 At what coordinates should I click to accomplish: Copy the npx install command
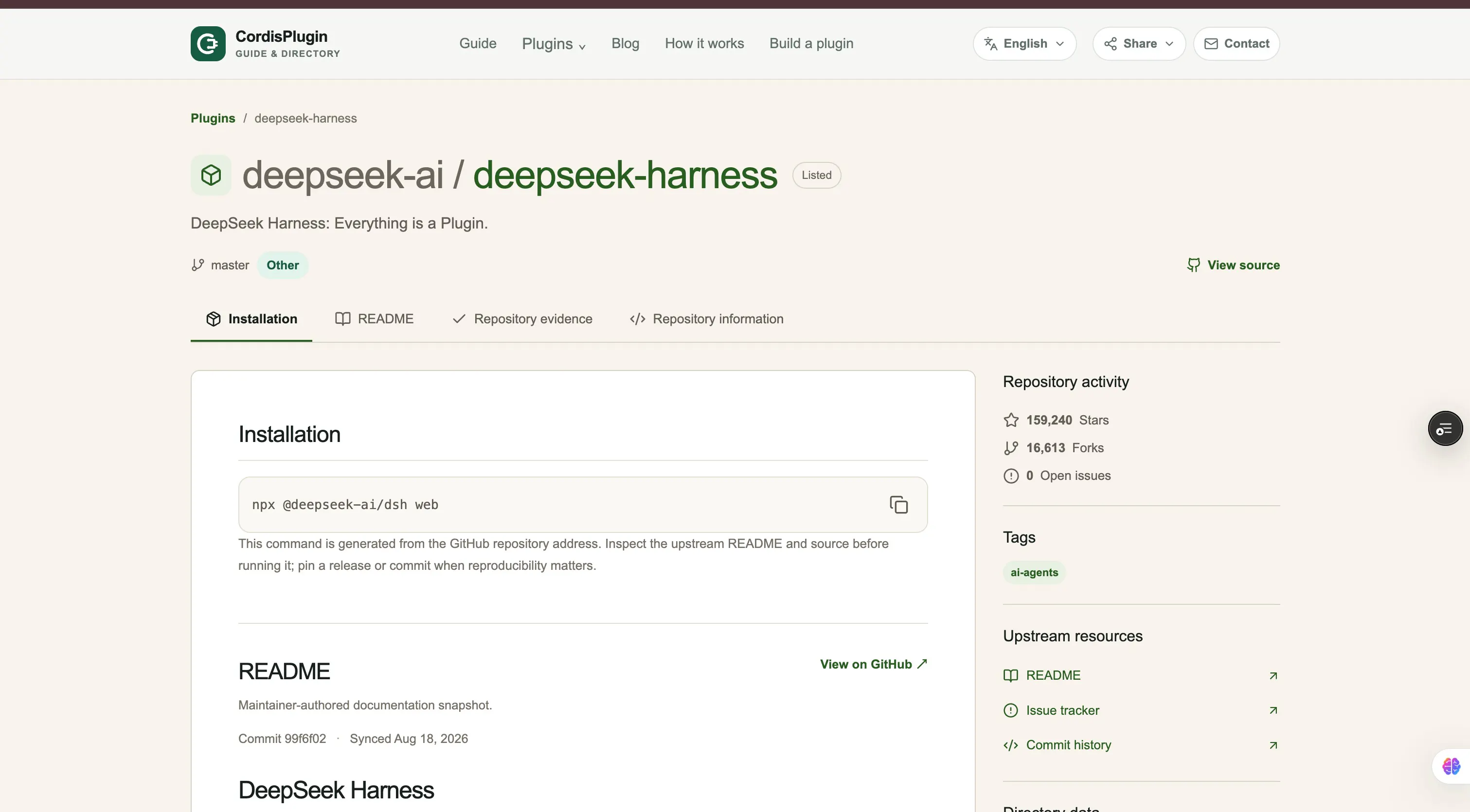(x=899, y=505)
